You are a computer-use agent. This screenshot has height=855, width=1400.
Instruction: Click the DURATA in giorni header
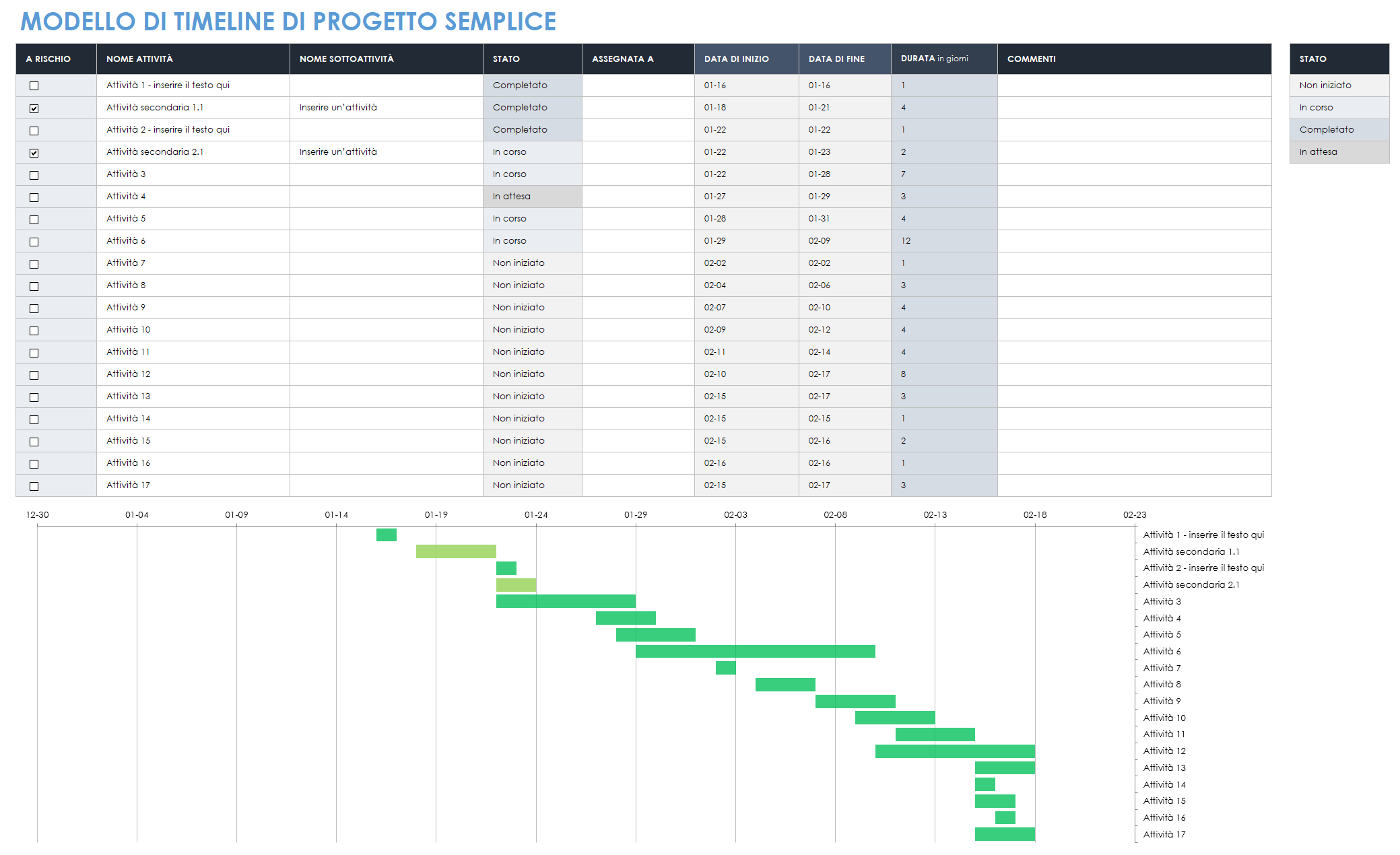coord(944,59)
